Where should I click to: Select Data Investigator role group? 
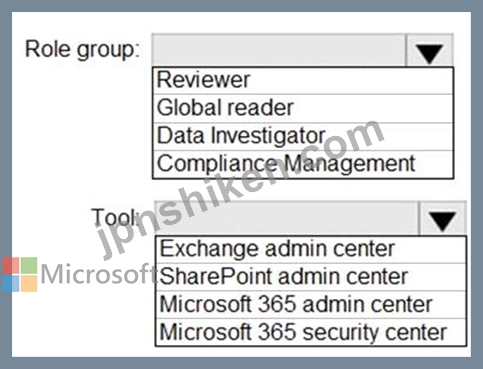coord(303,136)
